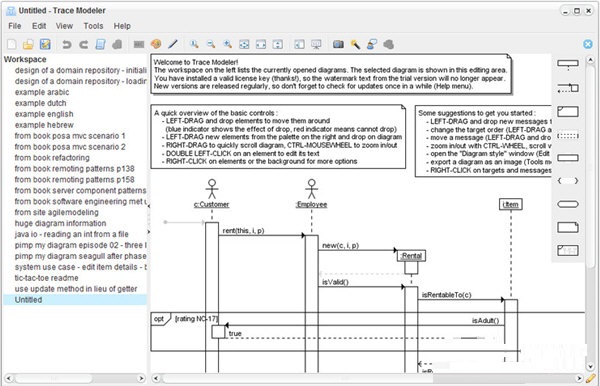Click the zoom in magnifier icon
600x386 pixels.
[228, 44]
